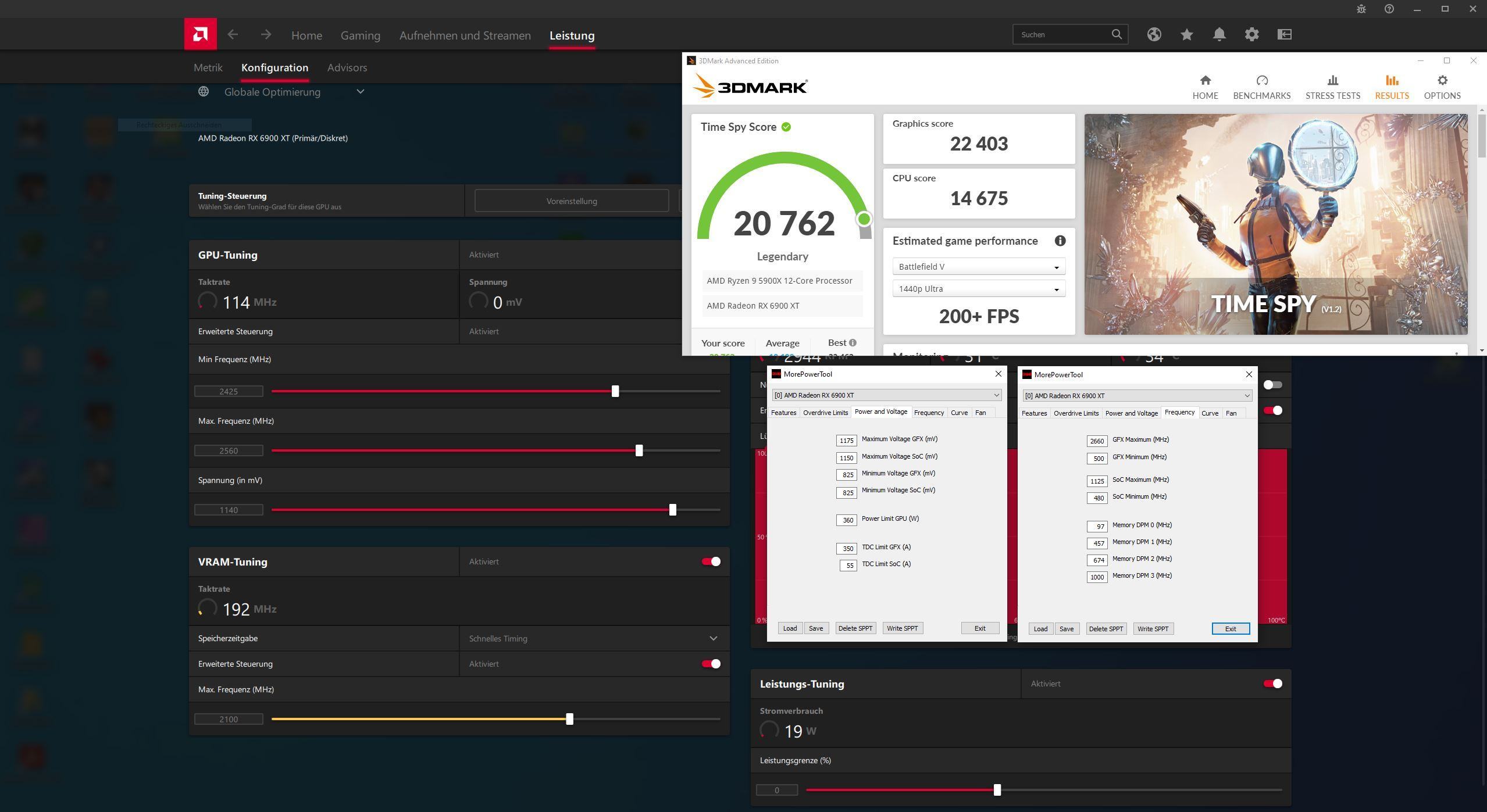Open the help question mark icon

coord(1389,9)
